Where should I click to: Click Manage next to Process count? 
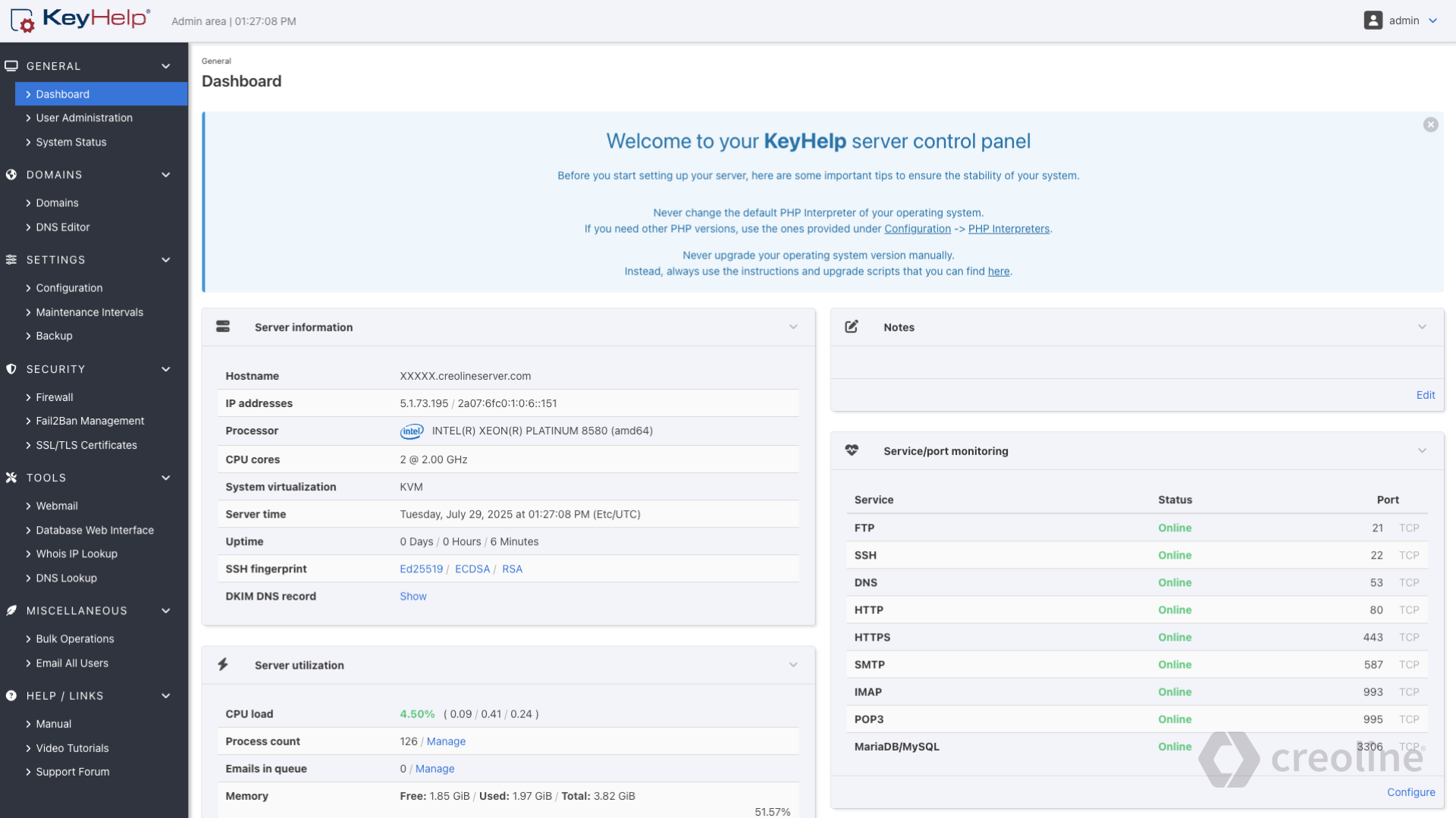coord(446,741)
